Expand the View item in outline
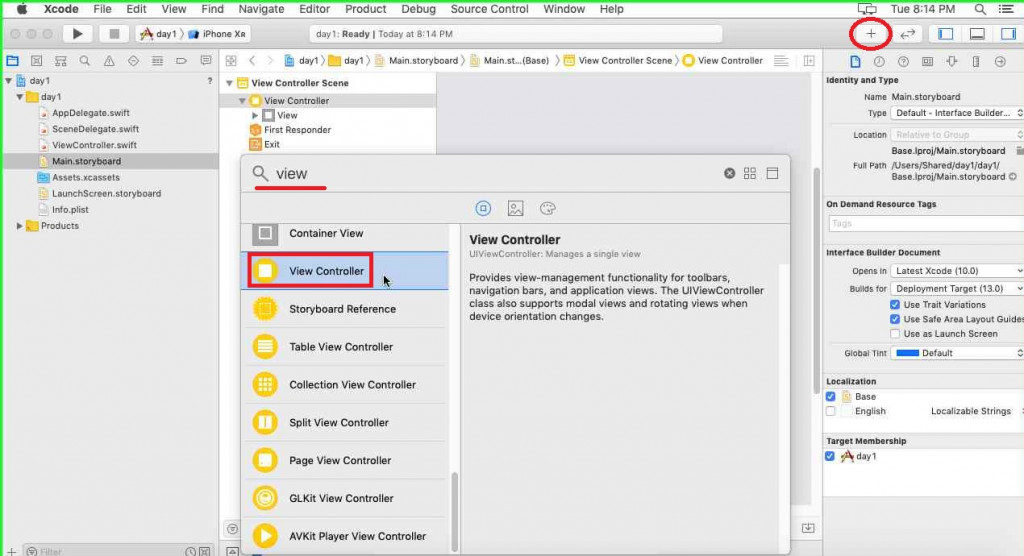Viewport: 1024px width, 556px height. [255, 115]
